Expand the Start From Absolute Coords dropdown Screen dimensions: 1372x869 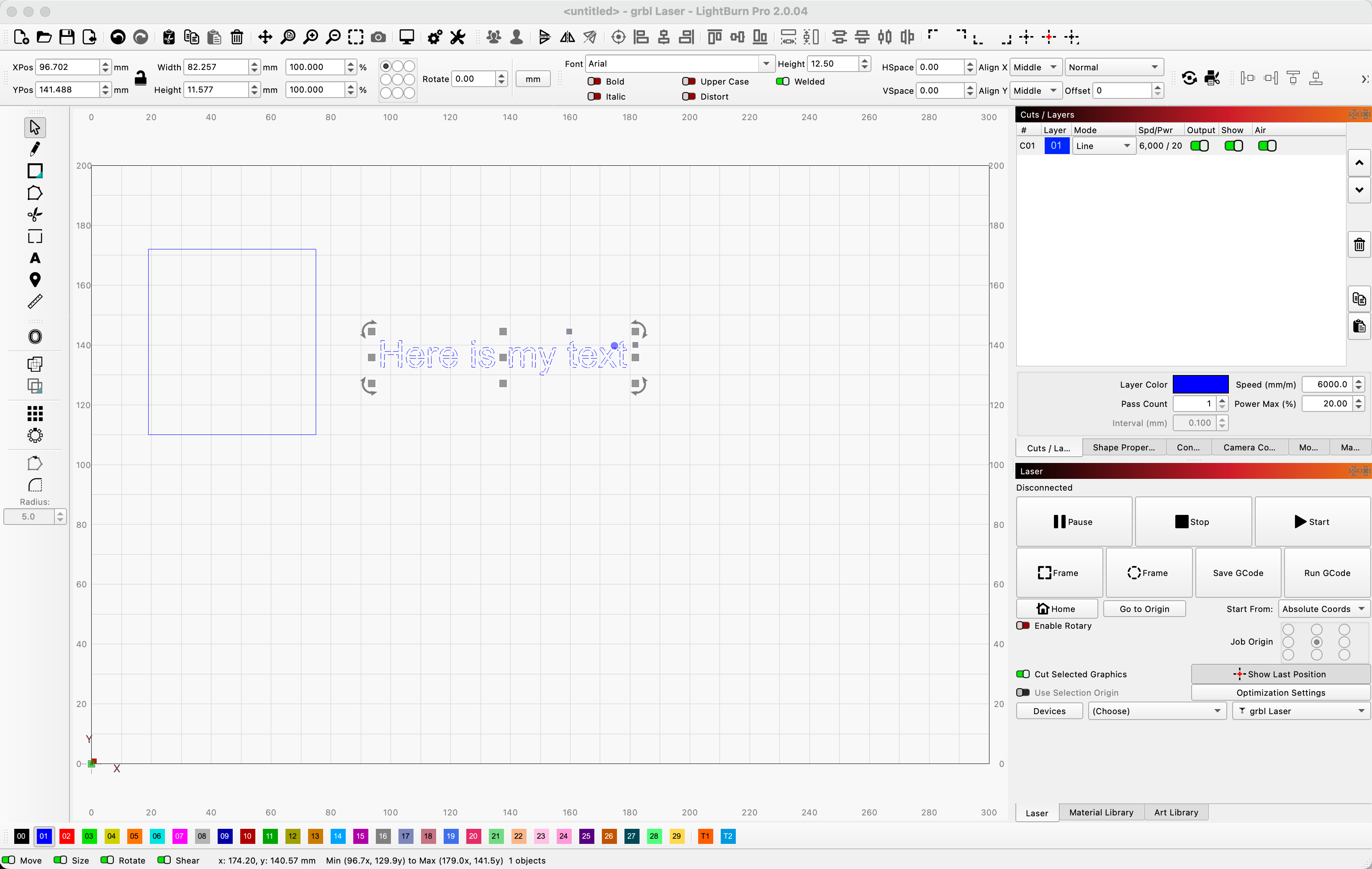point(1323,609)
